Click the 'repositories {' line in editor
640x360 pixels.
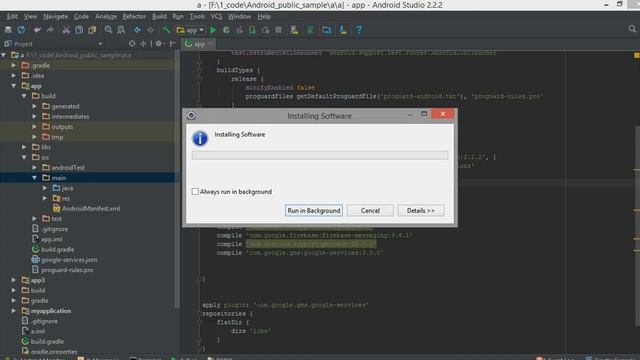(227, 313)
